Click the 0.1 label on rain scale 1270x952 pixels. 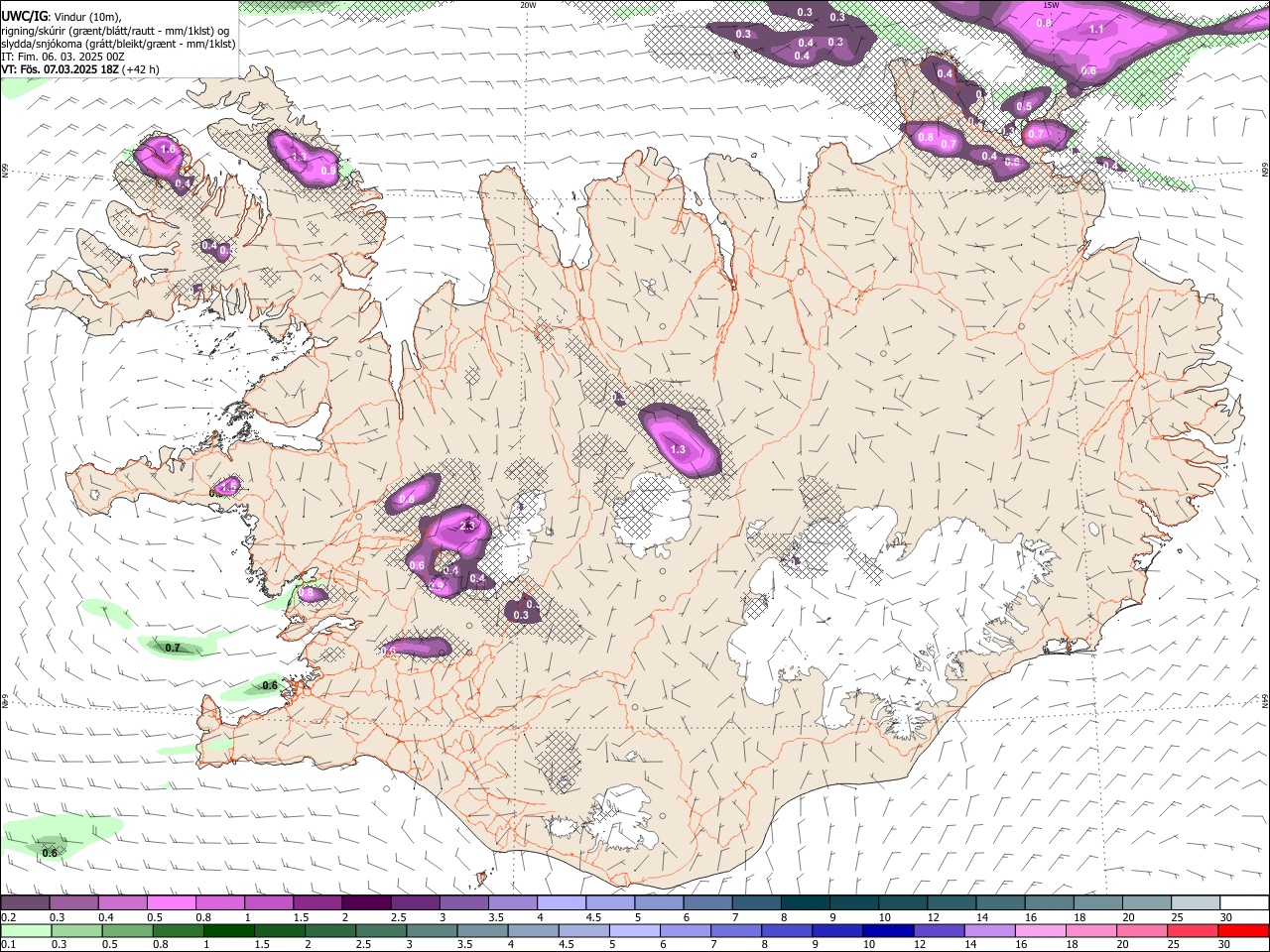pos(8,945)
